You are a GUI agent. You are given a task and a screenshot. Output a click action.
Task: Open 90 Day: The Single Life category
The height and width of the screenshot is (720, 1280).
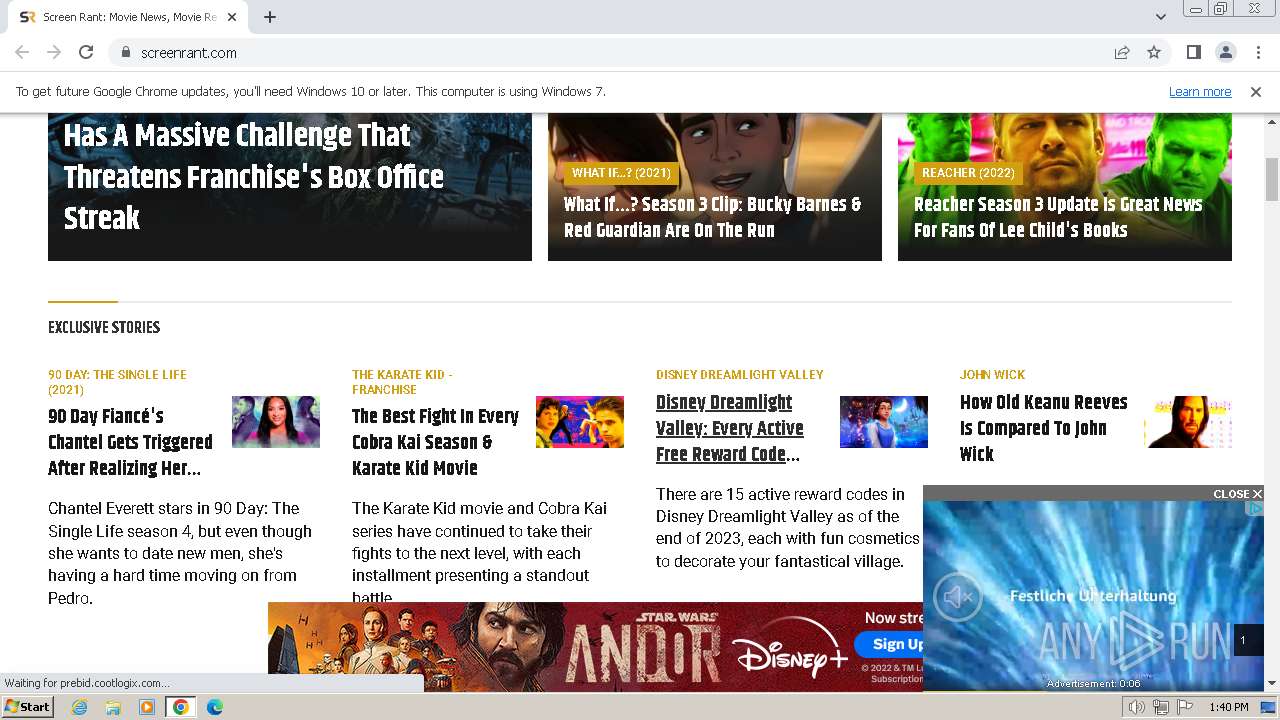pyautogui.click(x=117, y=382)
